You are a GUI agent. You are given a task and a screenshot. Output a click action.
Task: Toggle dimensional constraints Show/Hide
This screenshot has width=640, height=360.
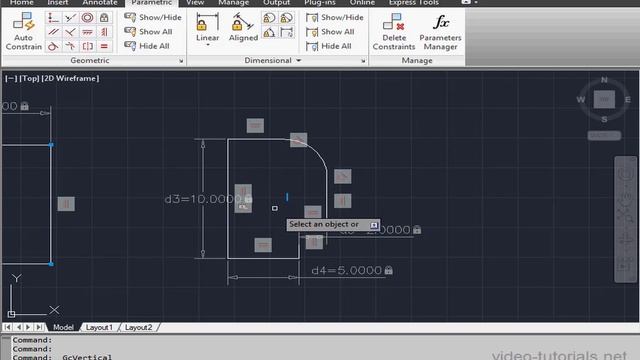[x=335, y=17]
